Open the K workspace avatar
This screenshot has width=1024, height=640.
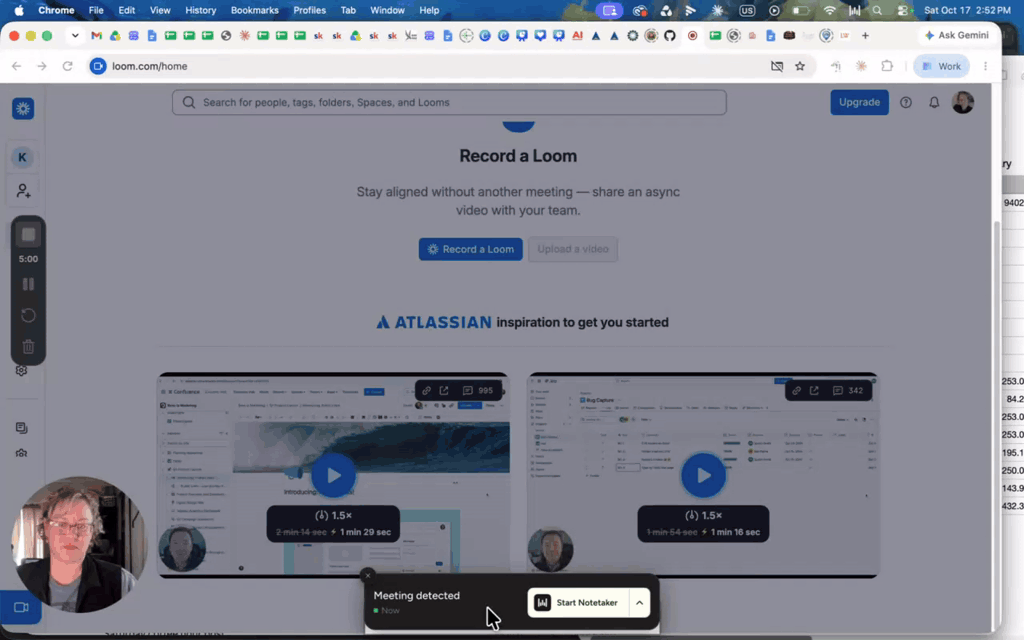pos(22,157)
